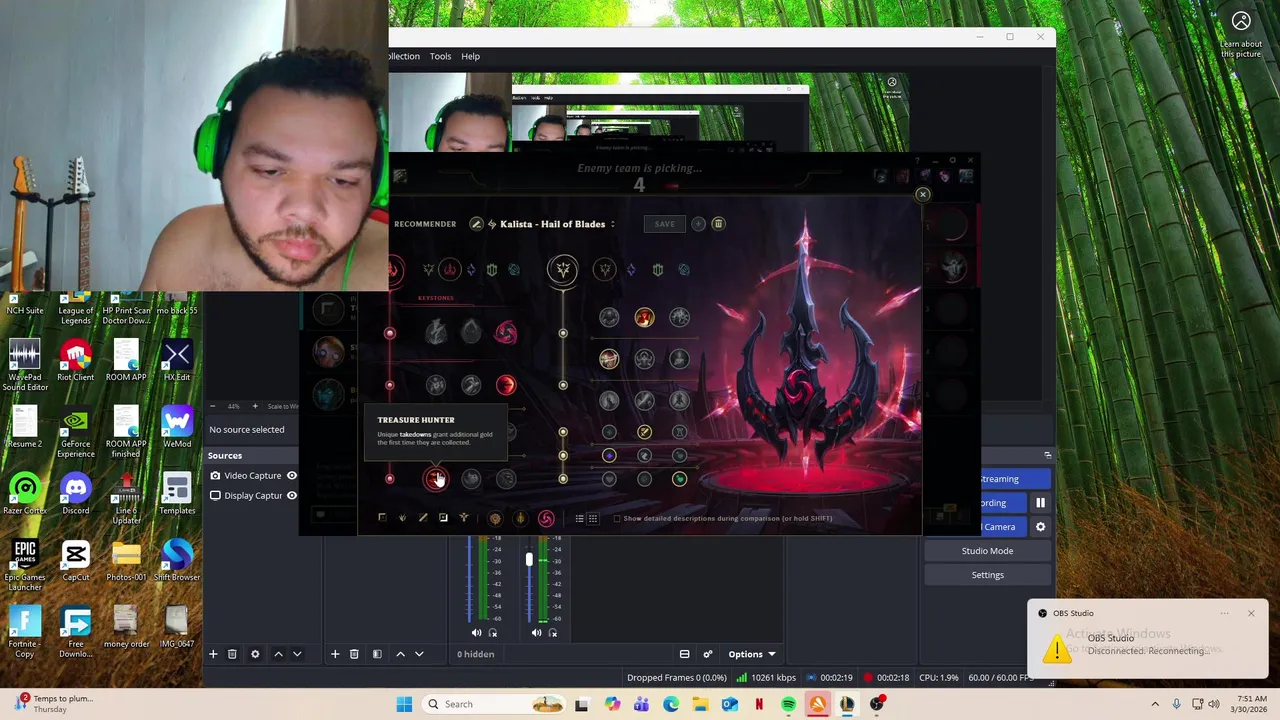Close the rune editor with X button

[923, 195]
